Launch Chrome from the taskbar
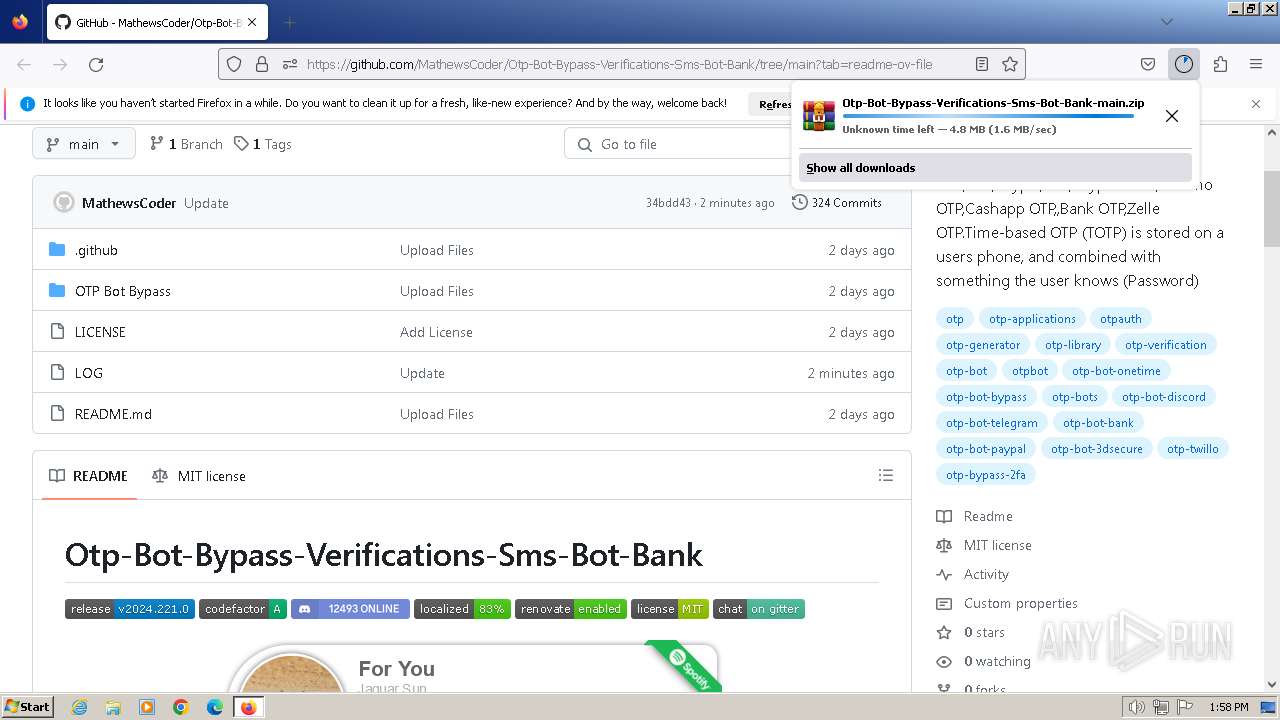This screenshot has height=720, width=1280. (x=181, y=707)
